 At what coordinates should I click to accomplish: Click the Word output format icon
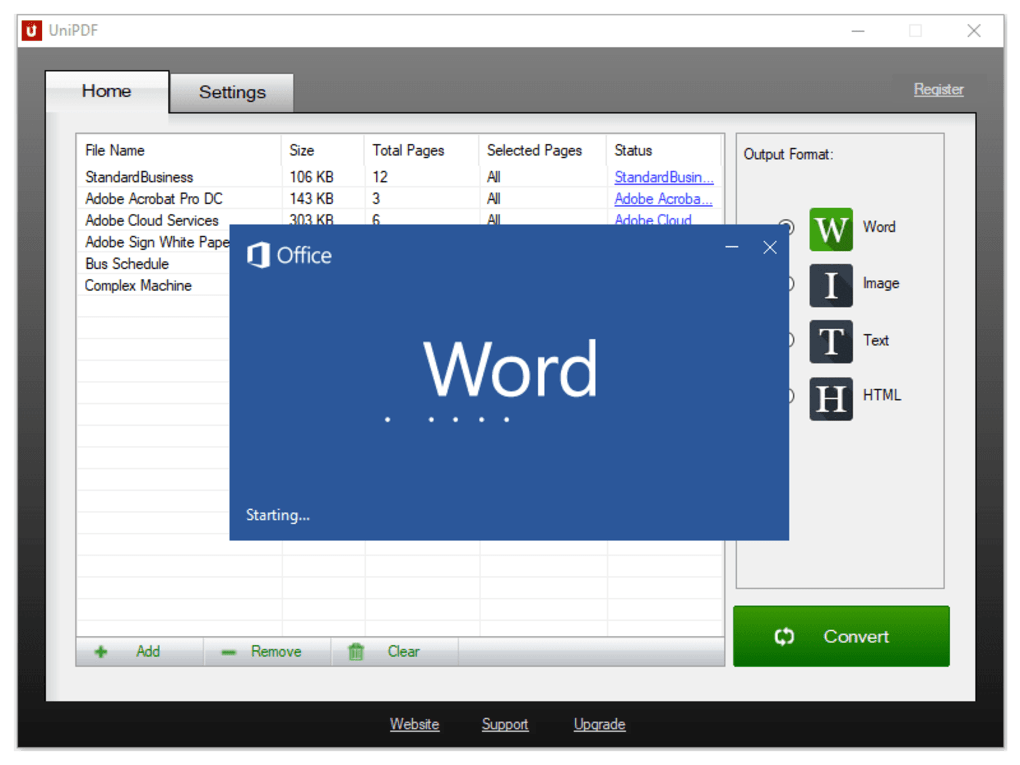point(830,229)
